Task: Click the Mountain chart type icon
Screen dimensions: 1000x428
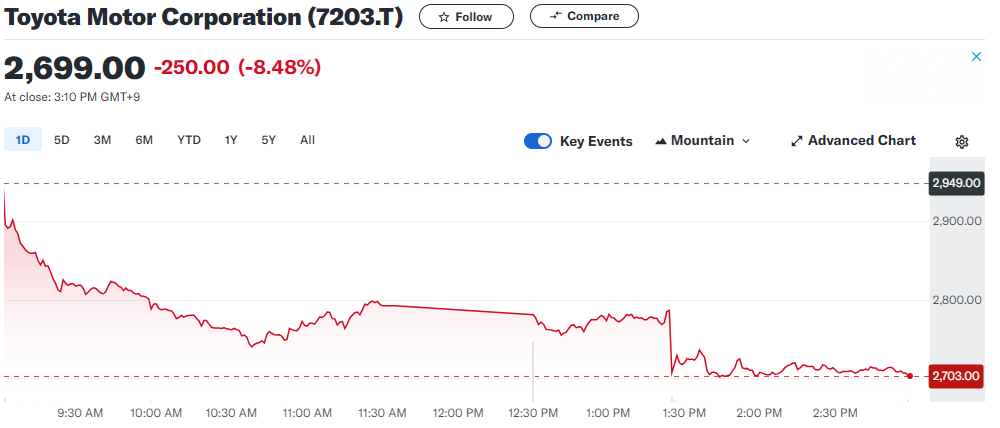Action: [x=661, y=141]
